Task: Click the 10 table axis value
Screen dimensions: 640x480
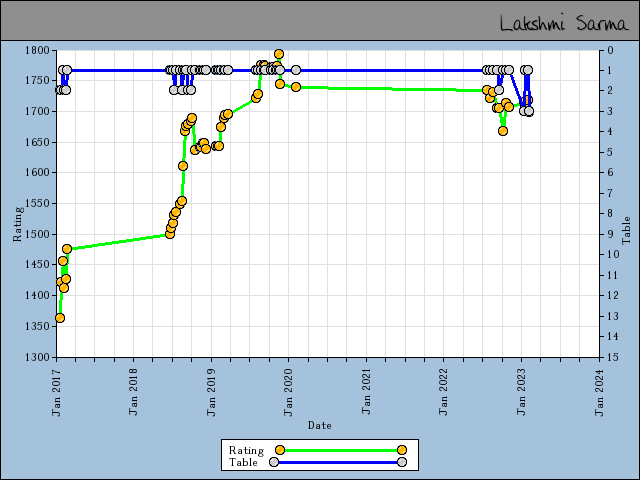Action: (x=613, y=254)
